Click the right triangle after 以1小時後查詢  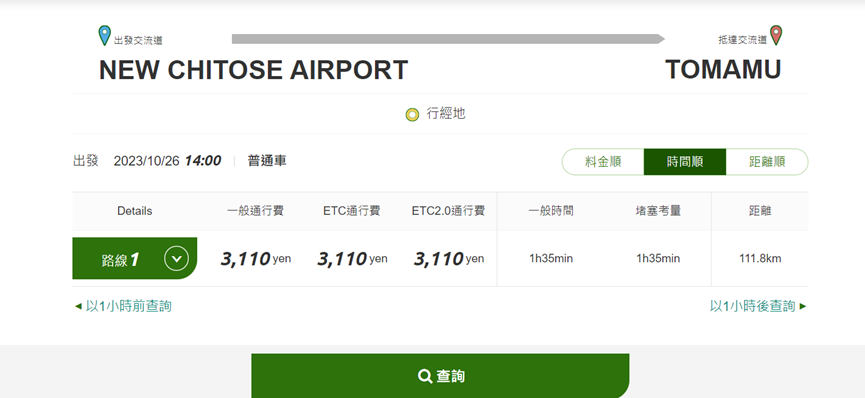tap(803, 306)
